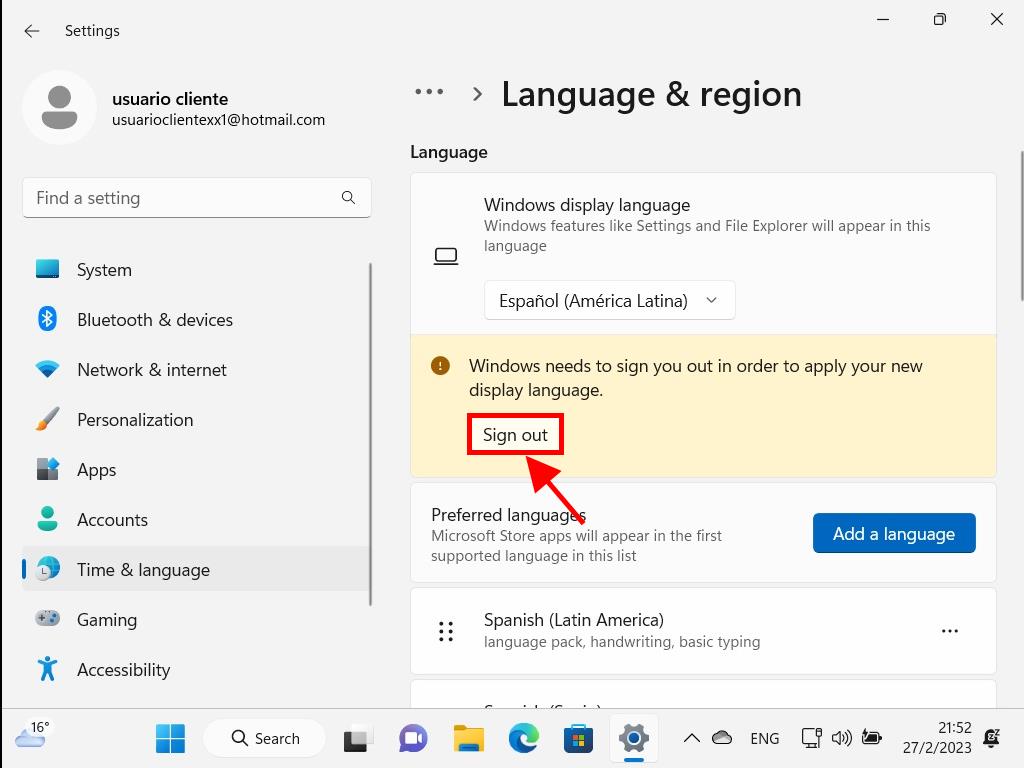Open the breadcrumb ellipsis menu
The height and width of the screenshot is (768, 1024).
[x=429, y=92]
